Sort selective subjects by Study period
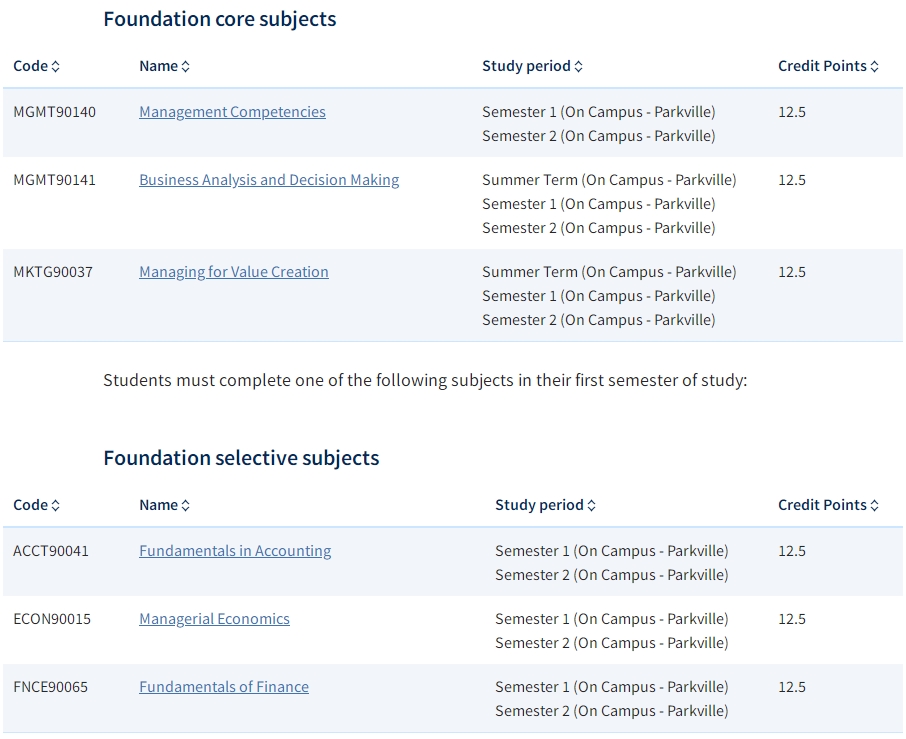This screenshot has width=906, height=739. [x=545, y=505]
